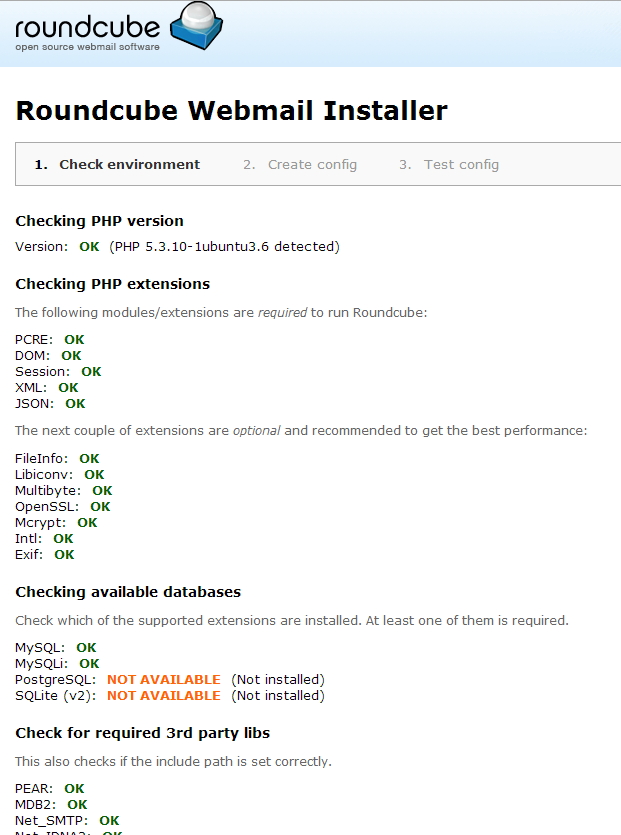Click the detected PHP 5.3.10-1ubuntu3.6 version text
The width and height of the screenshot is (621, 835).
coord(224,247)
